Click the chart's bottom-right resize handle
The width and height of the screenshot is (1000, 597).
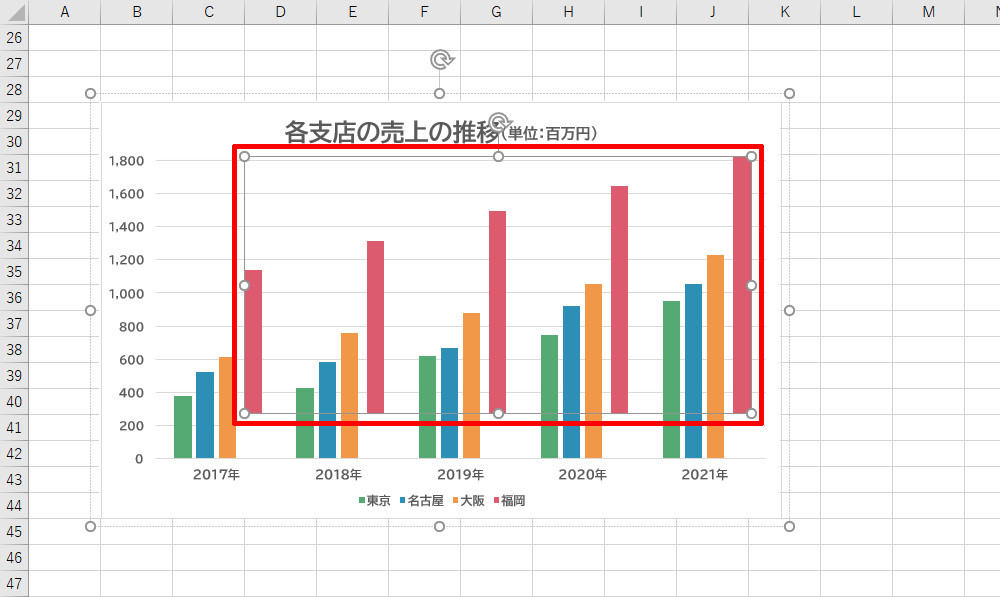point(789,526)
